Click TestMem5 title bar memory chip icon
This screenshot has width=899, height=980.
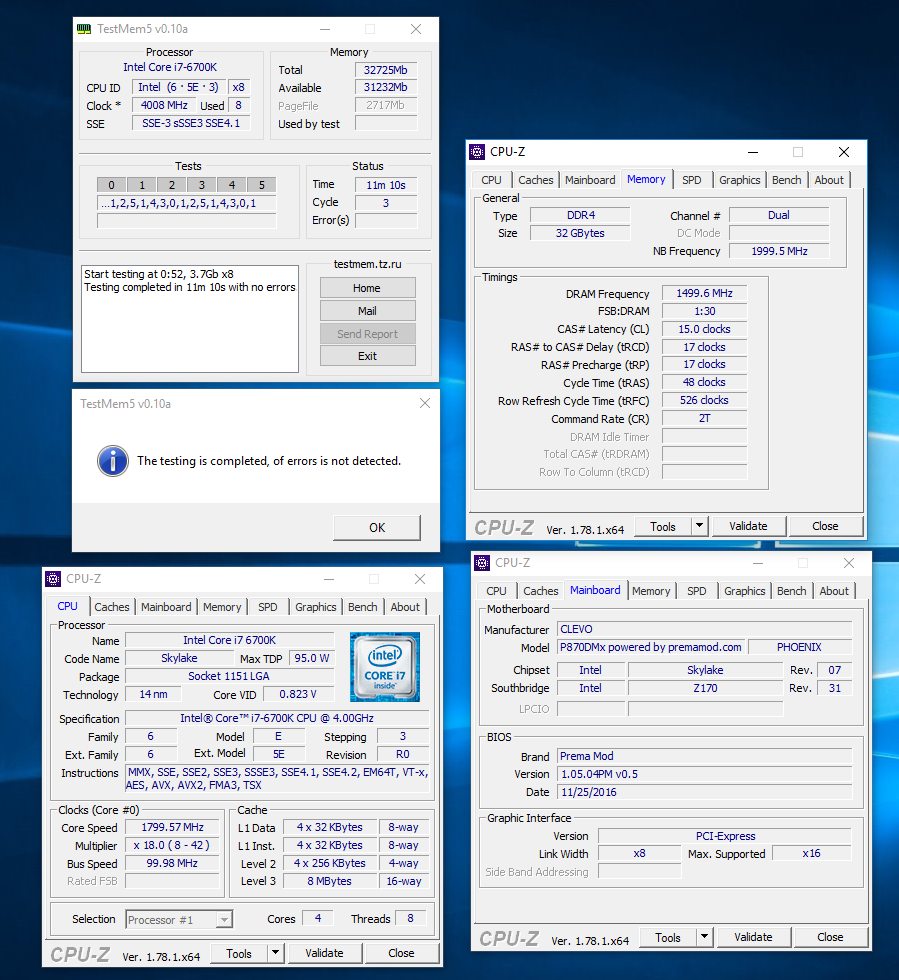tap(84, 29)
